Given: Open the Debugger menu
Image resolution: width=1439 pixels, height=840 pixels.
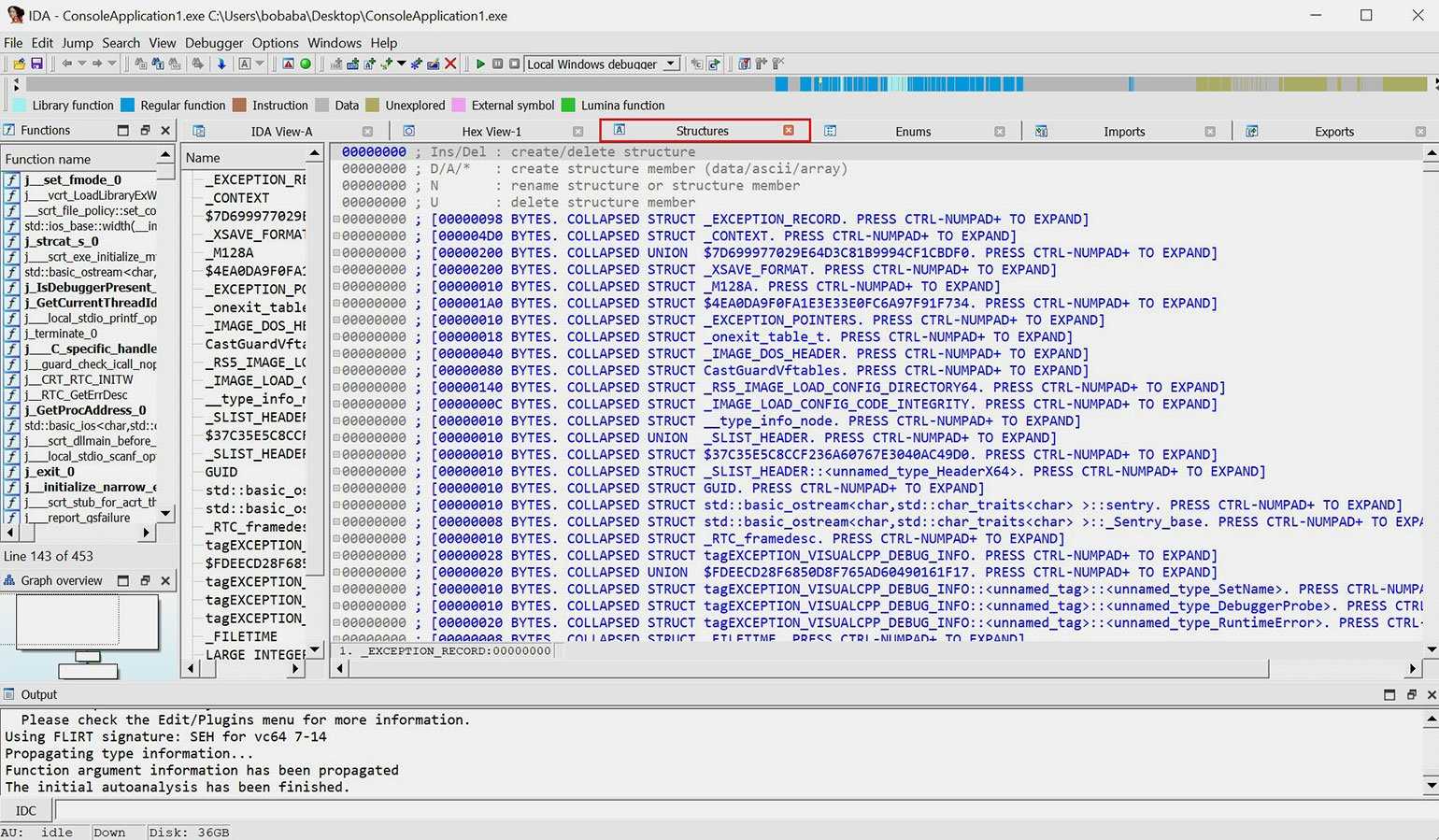Looking at the screenshot, I should 213,43.
